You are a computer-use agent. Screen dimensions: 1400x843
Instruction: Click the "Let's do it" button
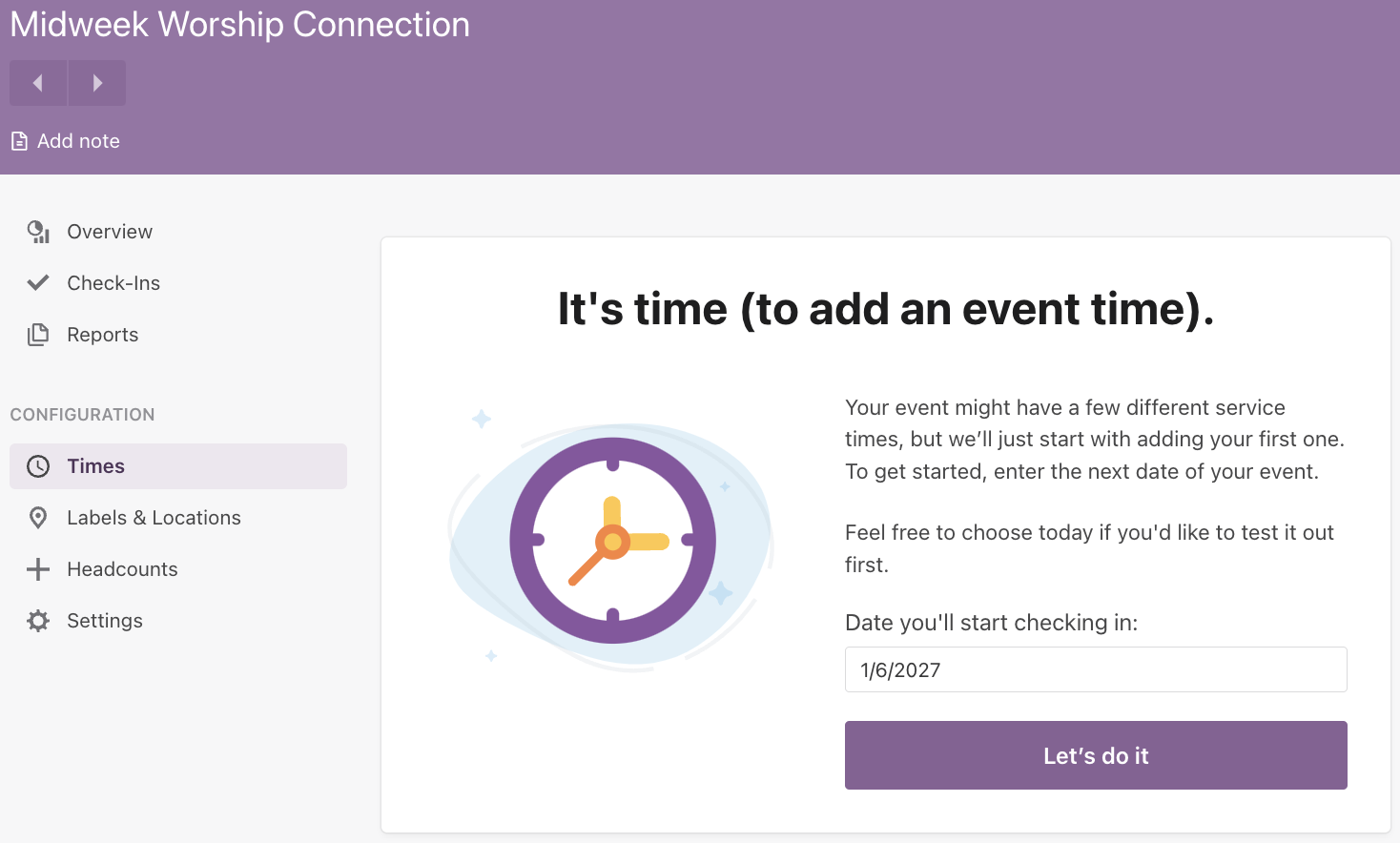coord(1096,755)
